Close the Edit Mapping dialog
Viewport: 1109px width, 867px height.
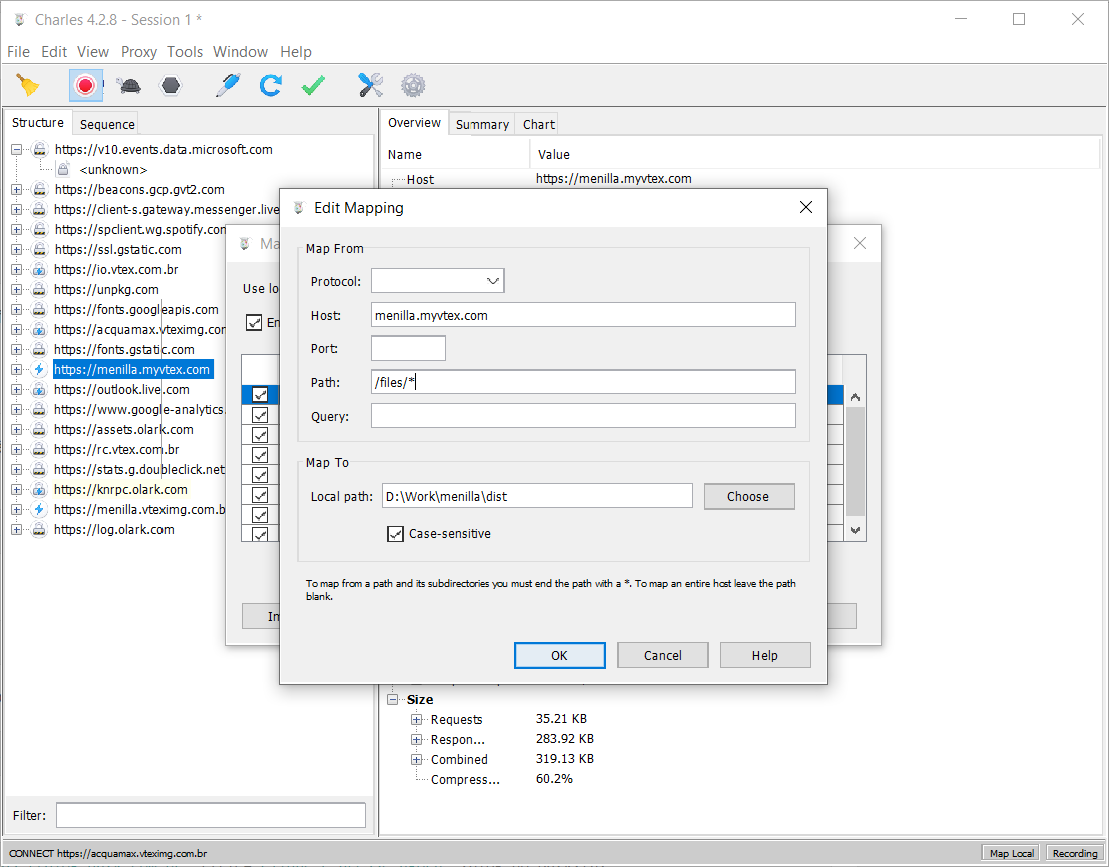click(806, 207)
